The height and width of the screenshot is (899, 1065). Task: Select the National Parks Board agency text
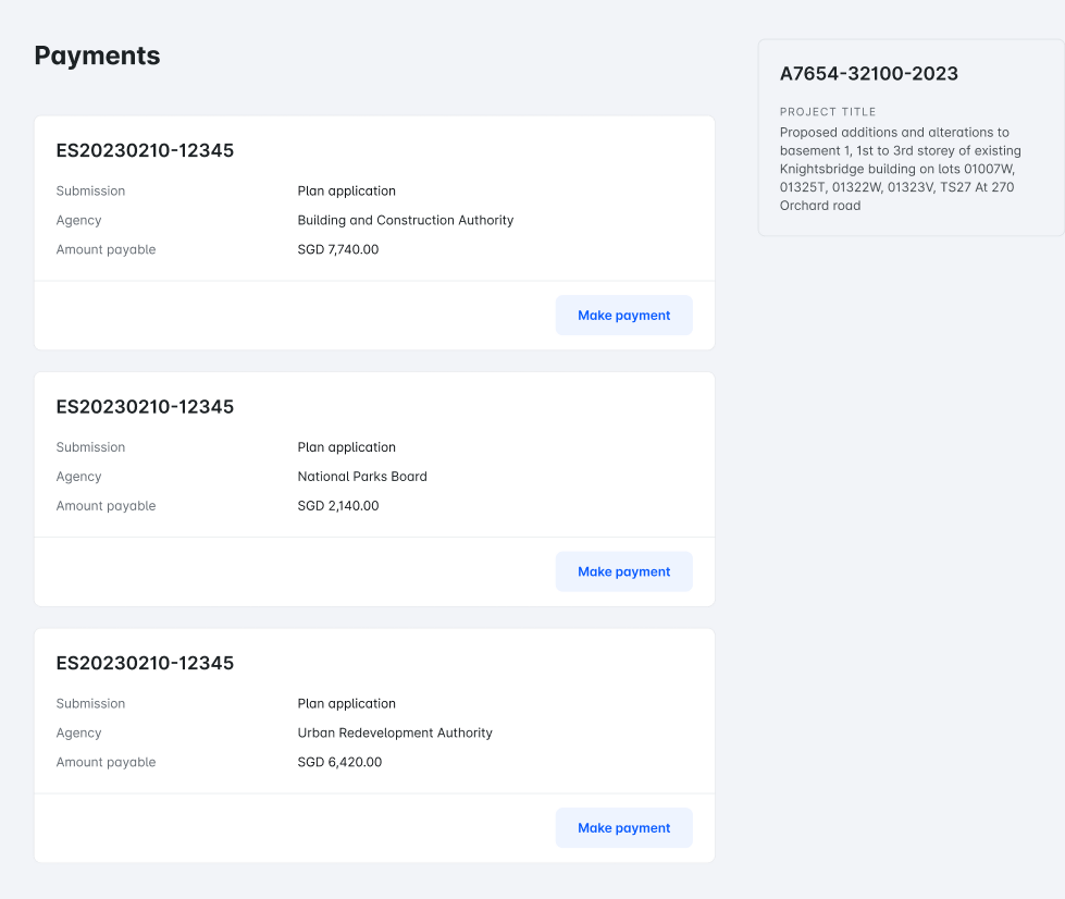362,477
